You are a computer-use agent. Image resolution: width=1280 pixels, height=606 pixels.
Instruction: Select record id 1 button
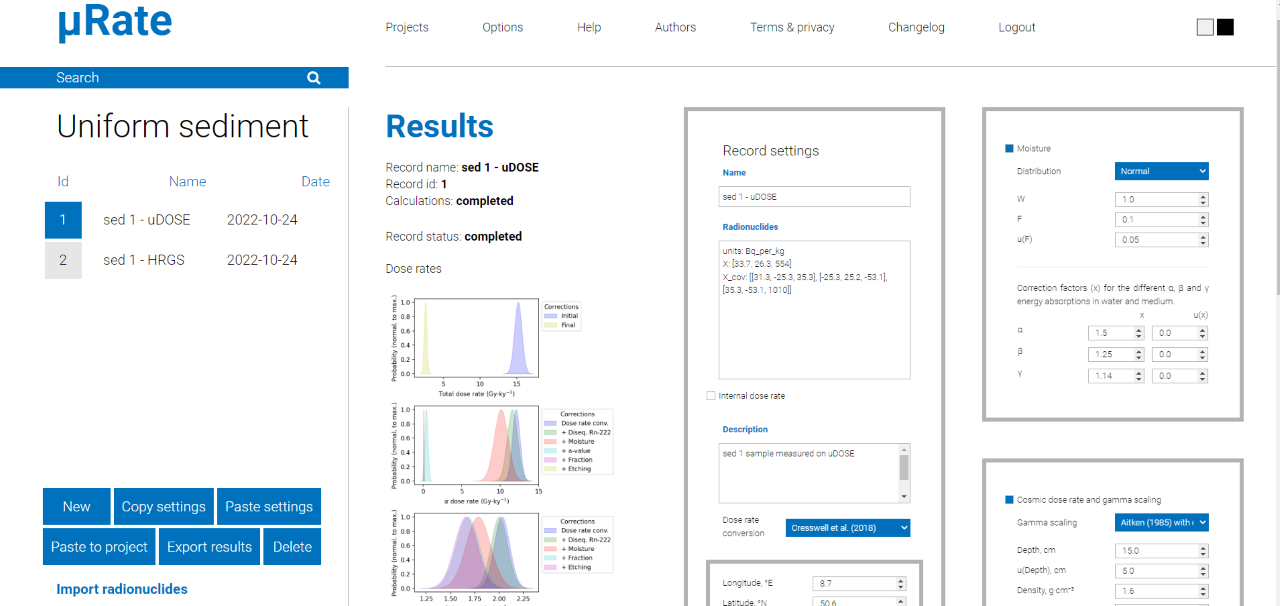pyautogui.click(x=63, y=220)
